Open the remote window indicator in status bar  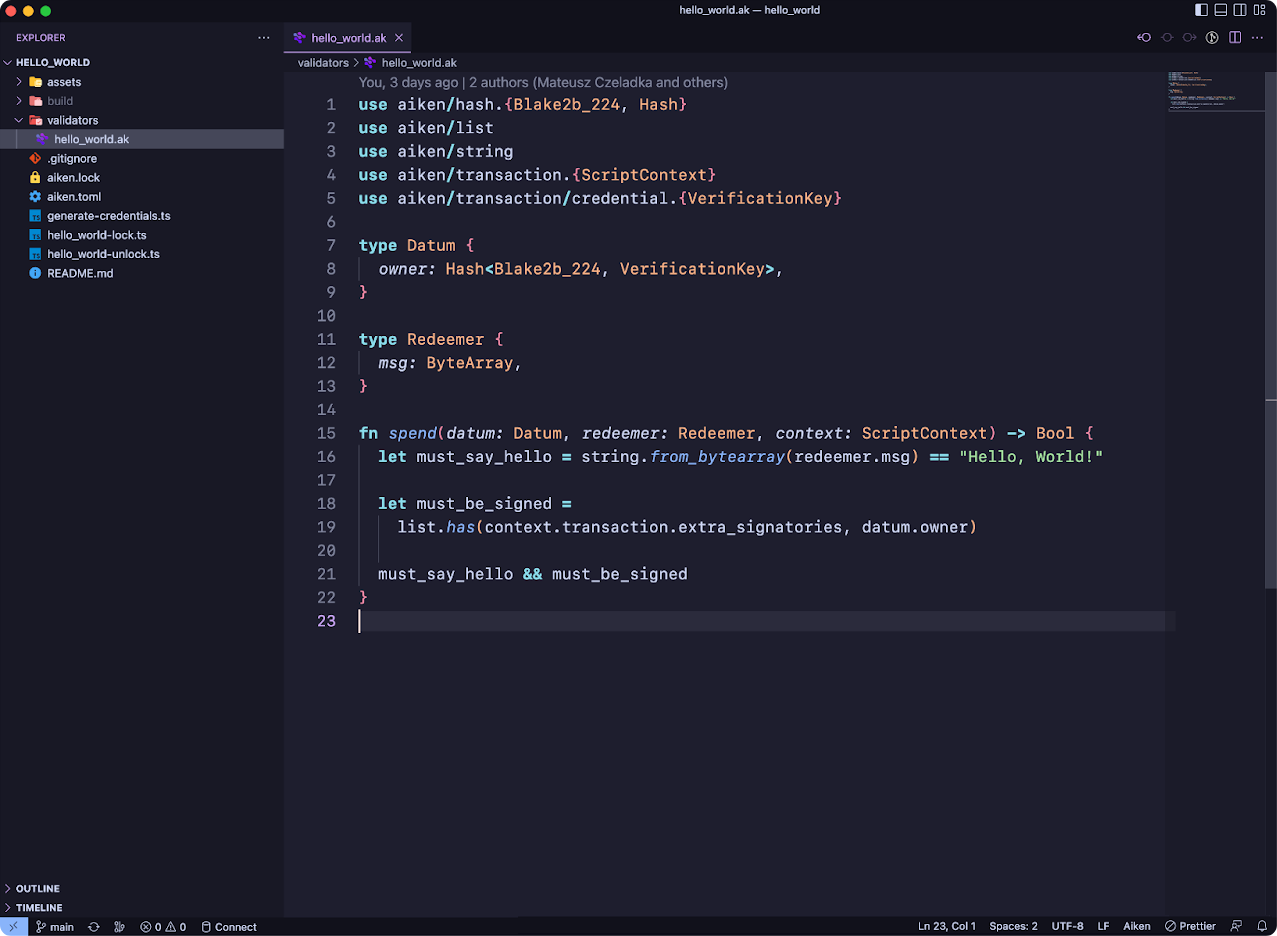14,927
